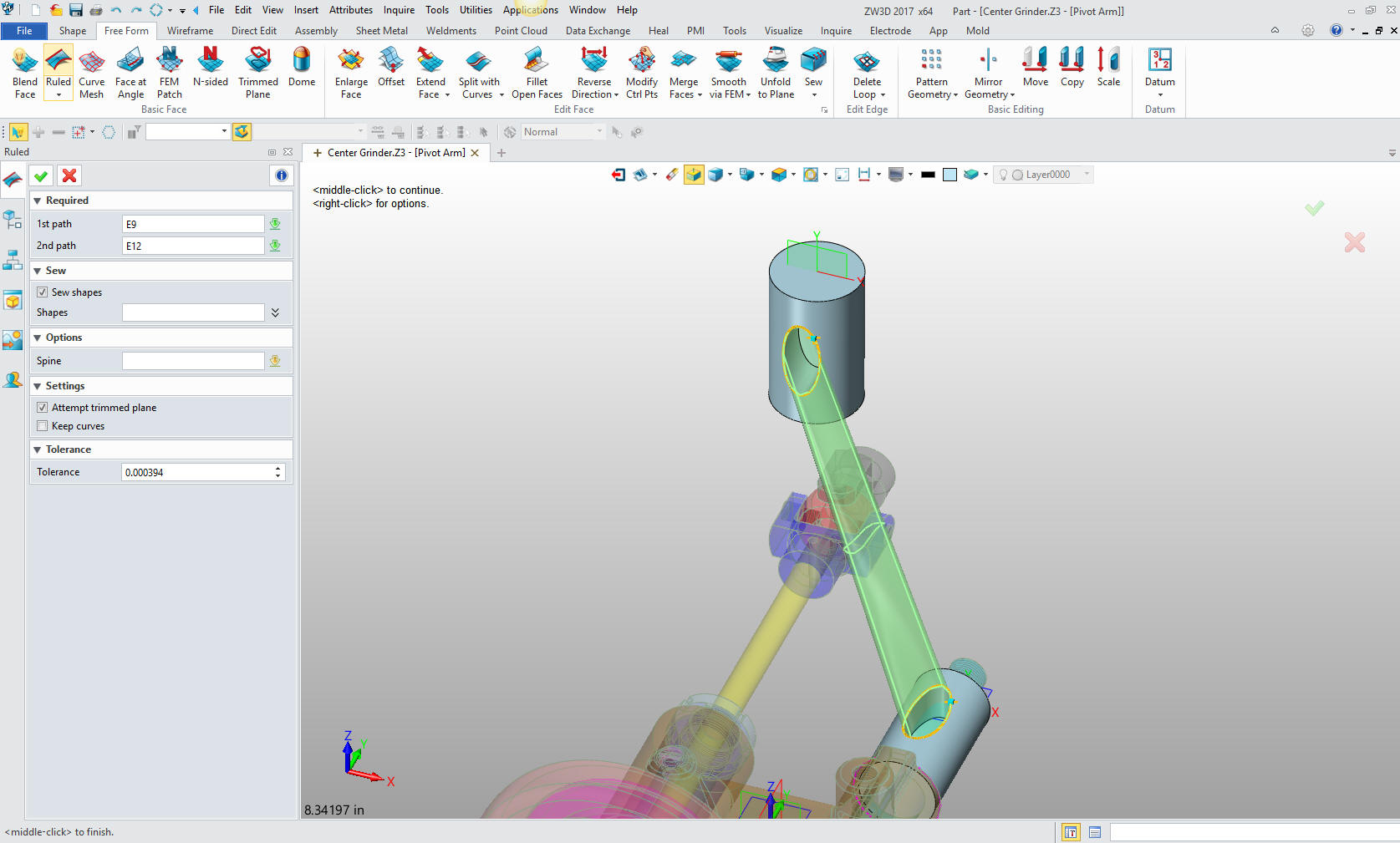This screenshot has height=843, width=1400.
Task: Open the Face at Angle tool
Action: click(130, 73)
